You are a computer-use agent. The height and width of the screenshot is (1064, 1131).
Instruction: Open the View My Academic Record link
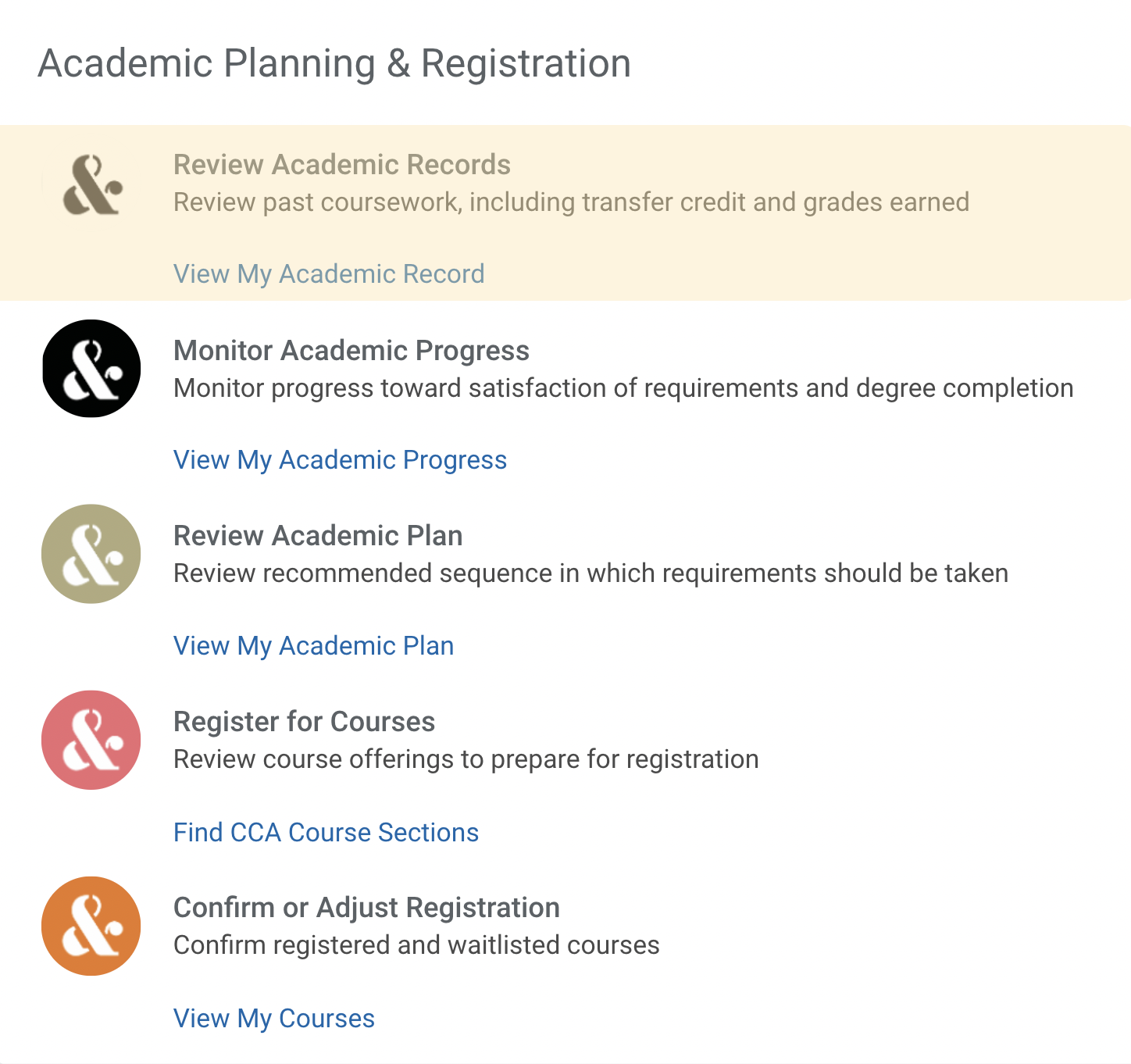[329, 274]
